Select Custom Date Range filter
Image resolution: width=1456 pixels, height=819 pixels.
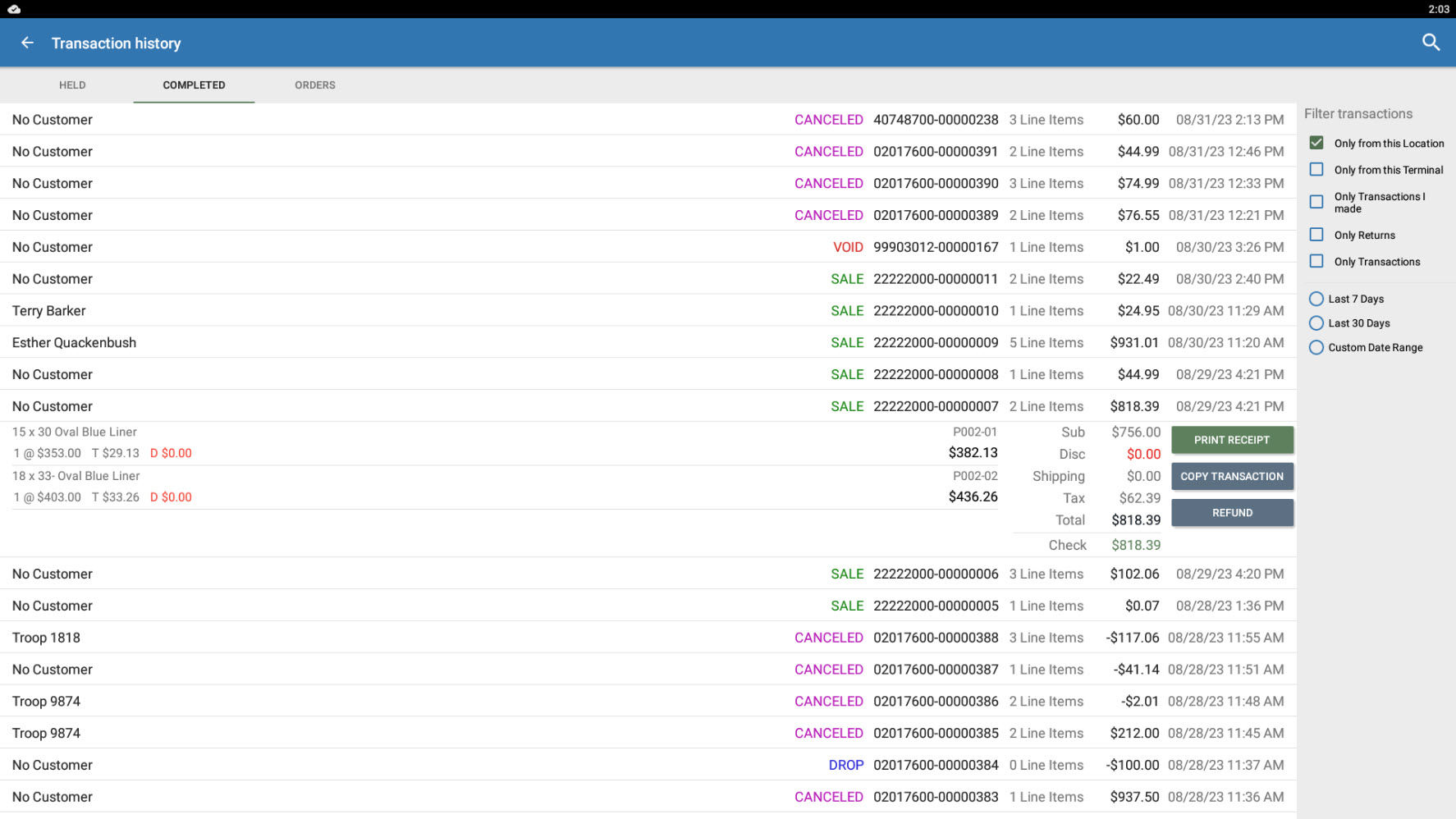[1316, 348]
